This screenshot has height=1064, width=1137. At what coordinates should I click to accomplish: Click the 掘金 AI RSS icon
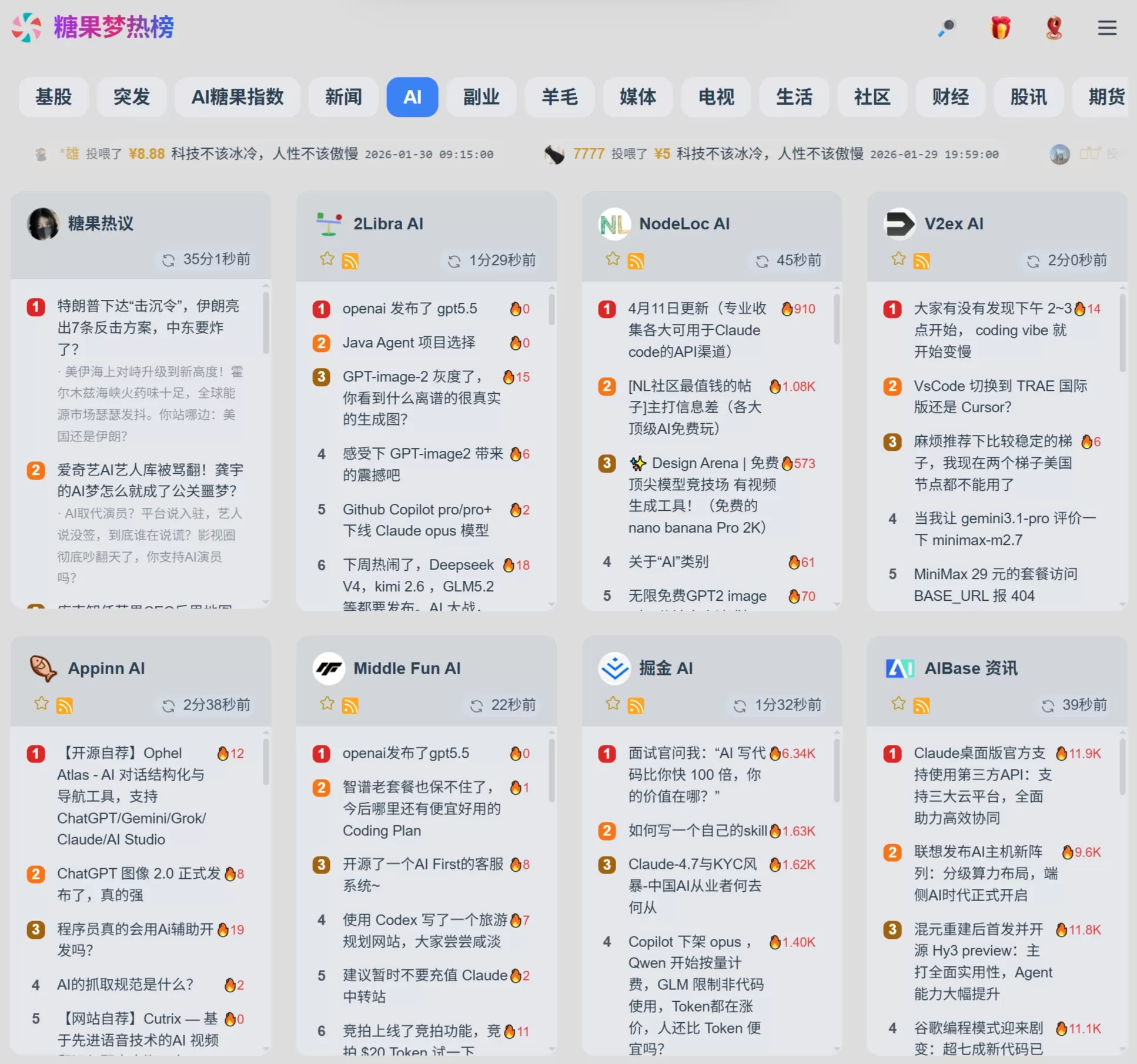tap(636, 705)
